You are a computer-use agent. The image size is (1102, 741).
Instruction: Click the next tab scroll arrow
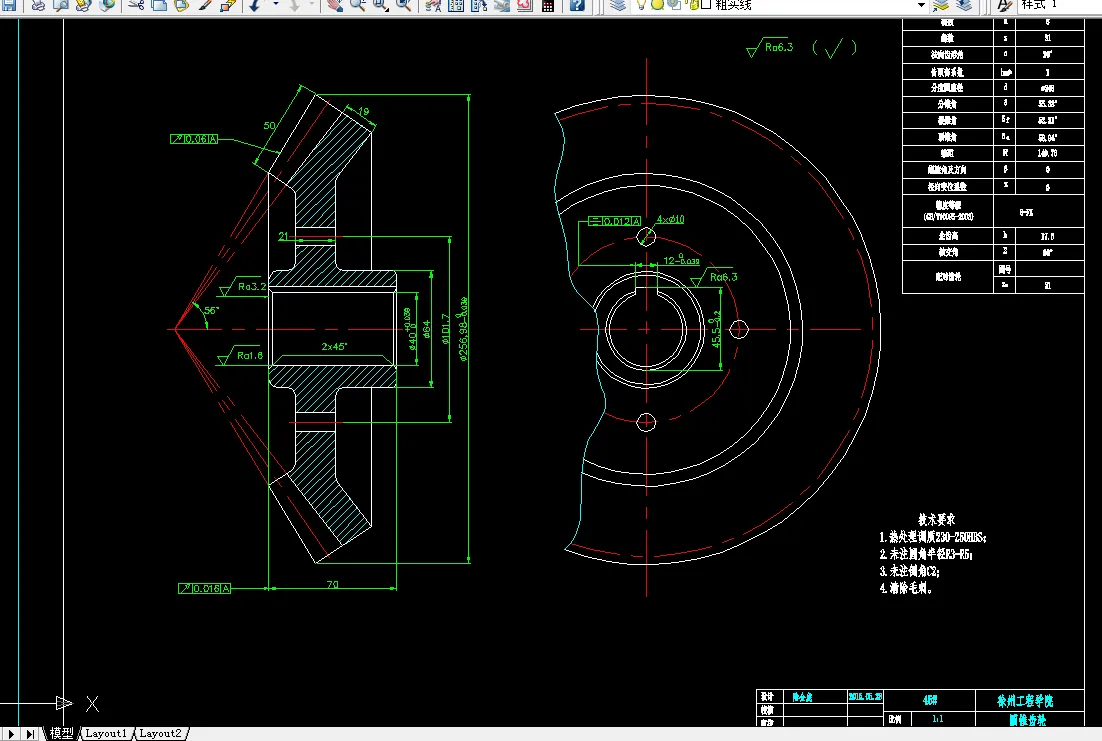tap(11, 734)
